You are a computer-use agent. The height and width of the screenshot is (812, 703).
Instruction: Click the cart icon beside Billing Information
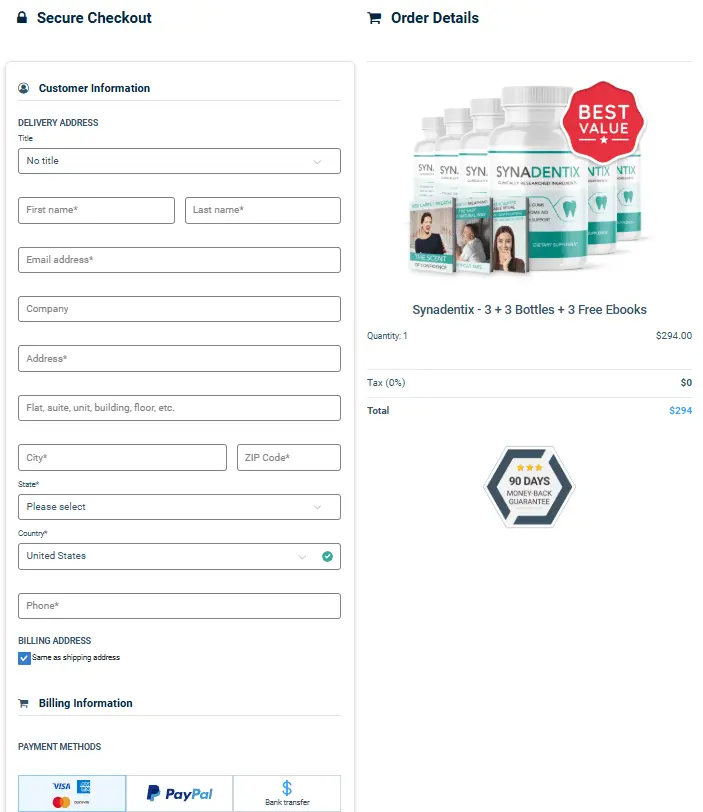[x=23, y=703]
